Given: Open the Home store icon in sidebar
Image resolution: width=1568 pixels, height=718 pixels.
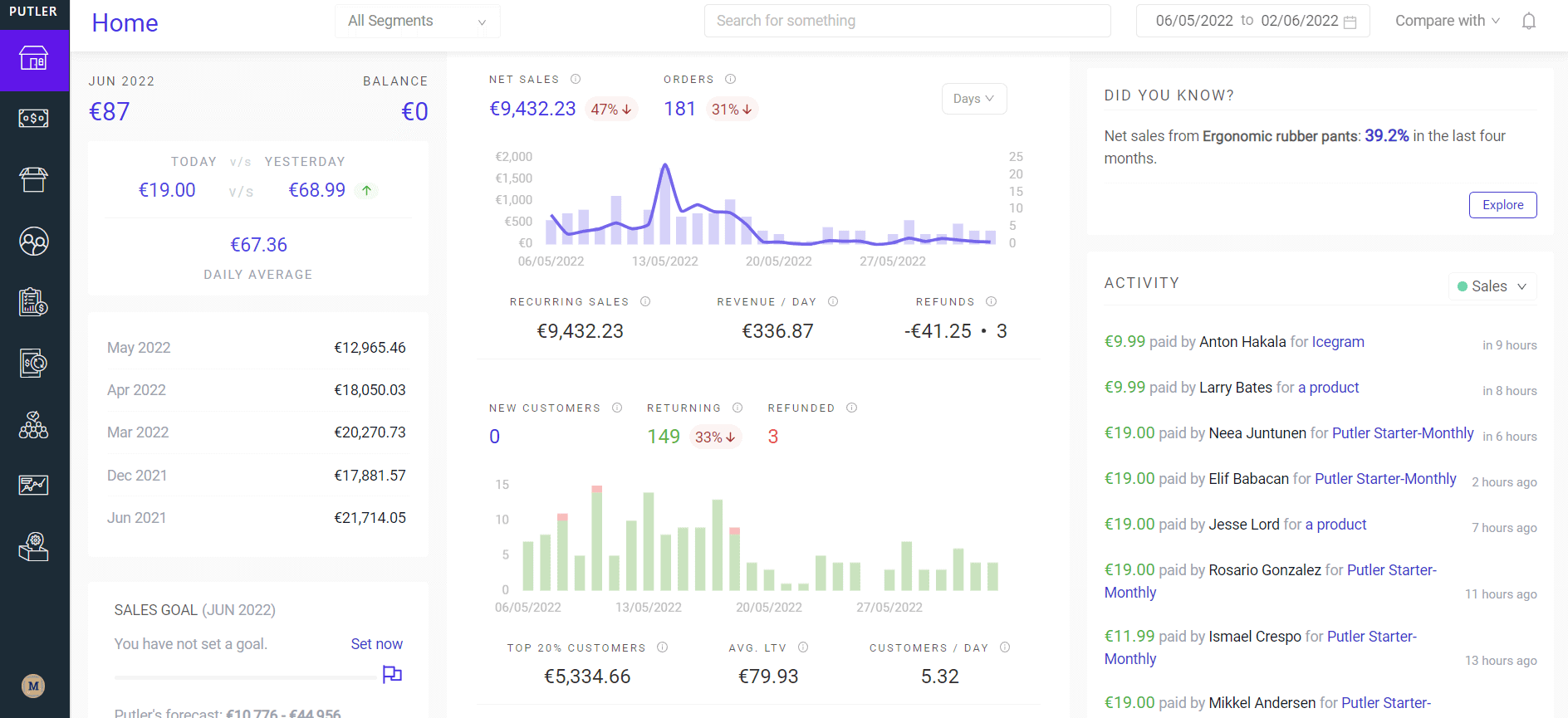Looking at the screenshot, I should click(34, 59).
